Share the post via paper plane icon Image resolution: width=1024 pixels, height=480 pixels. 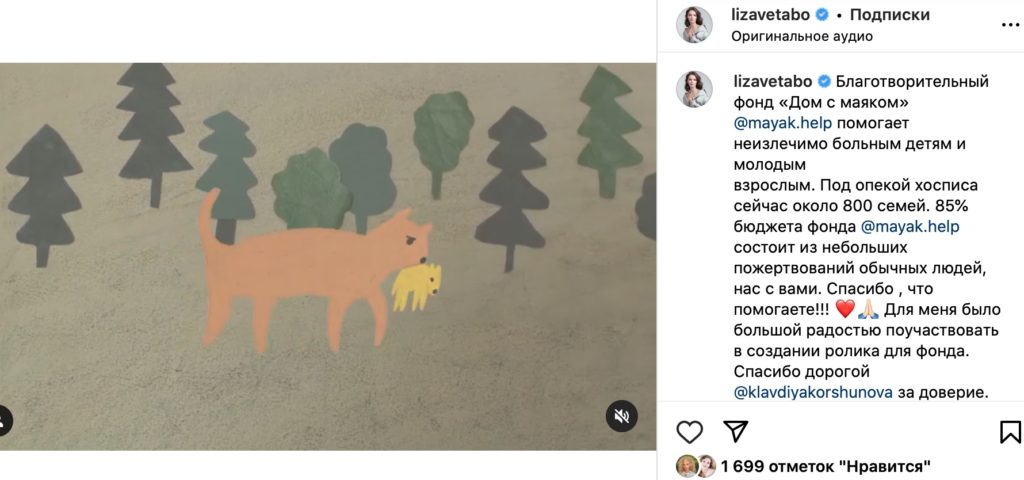[735, 431]
